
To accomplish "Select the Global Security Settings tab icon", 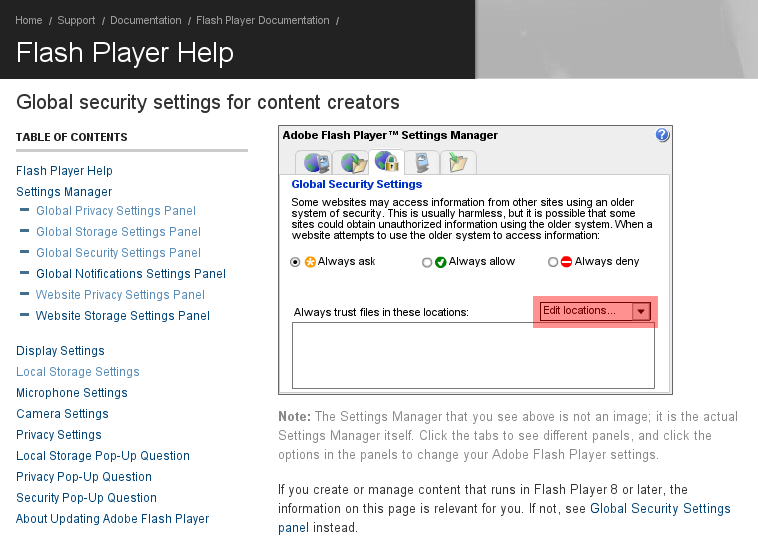I will pyautogui.click(x=386, y=161).
